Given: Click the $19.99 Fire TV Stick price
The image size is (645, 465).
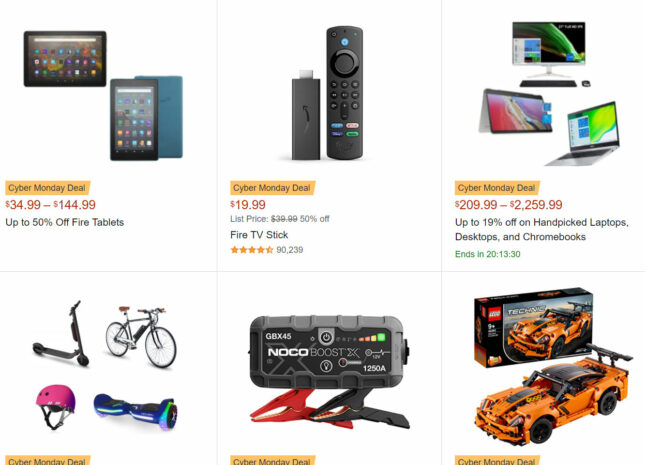Looking at the screenshot, I should [248, 205].
